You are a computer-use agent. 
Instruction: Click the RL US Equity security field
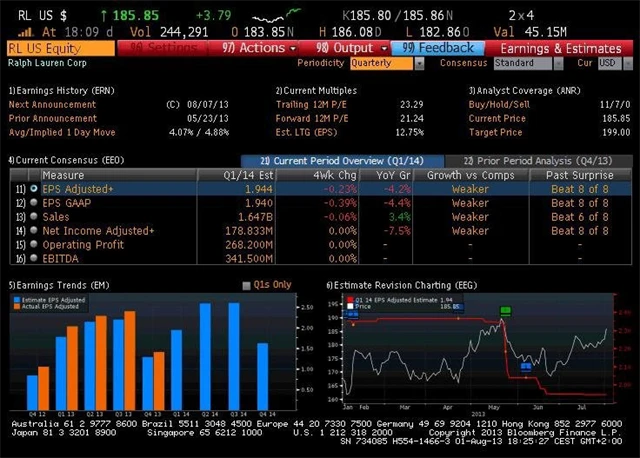click(60, 47)
